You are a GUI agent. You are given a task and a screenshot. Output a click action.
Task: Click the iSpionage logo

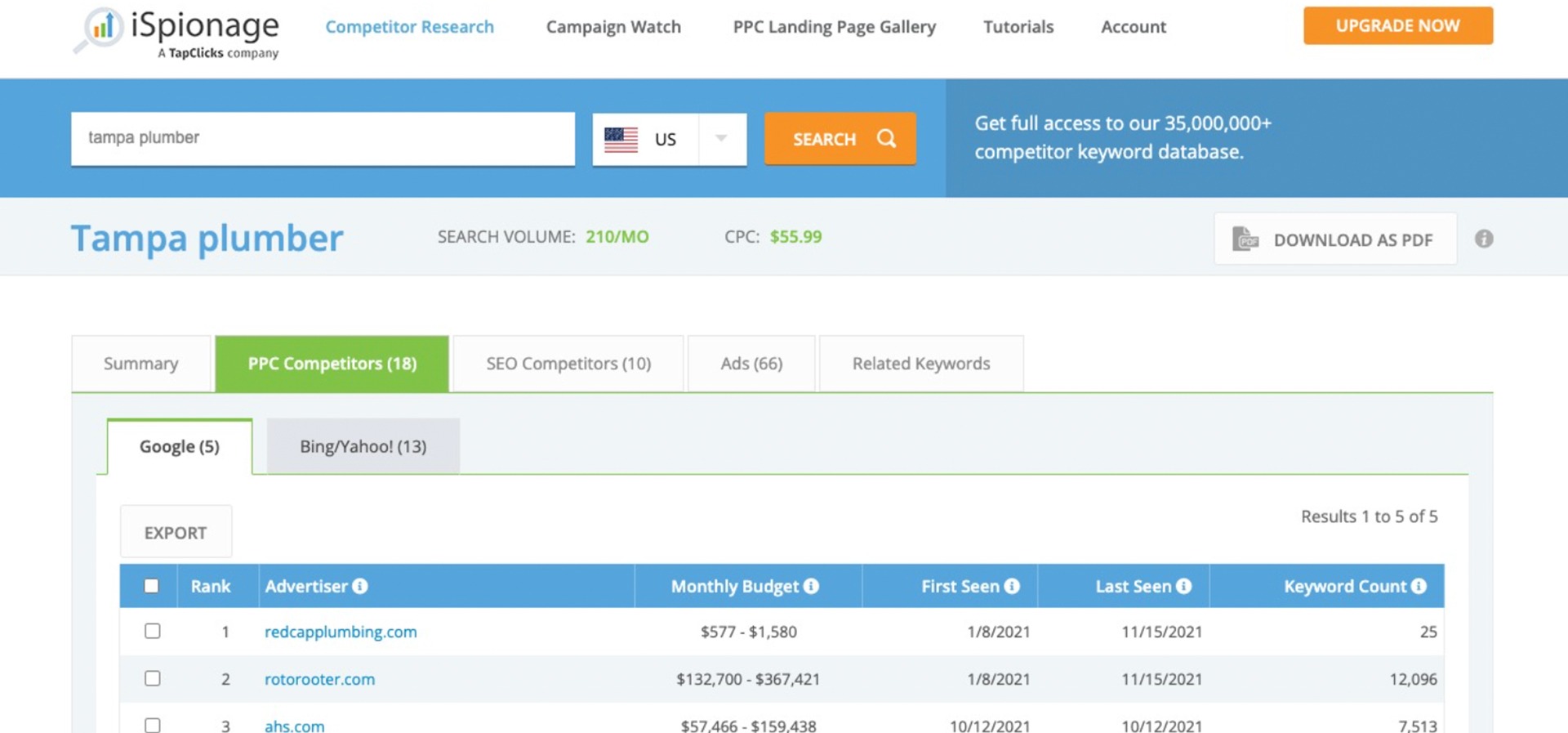(176, 32)
